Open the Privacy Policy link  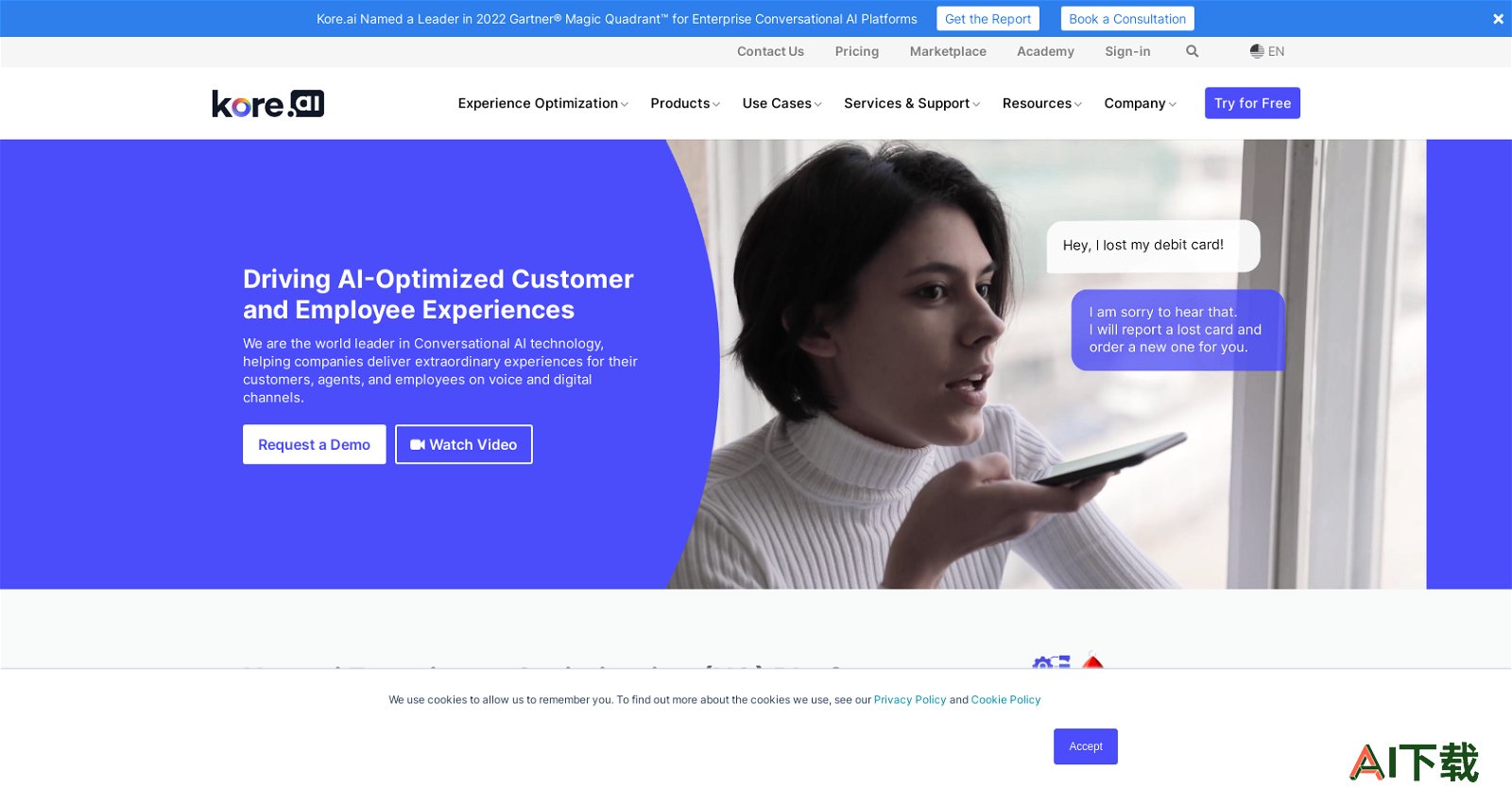(x=910, y=700)
